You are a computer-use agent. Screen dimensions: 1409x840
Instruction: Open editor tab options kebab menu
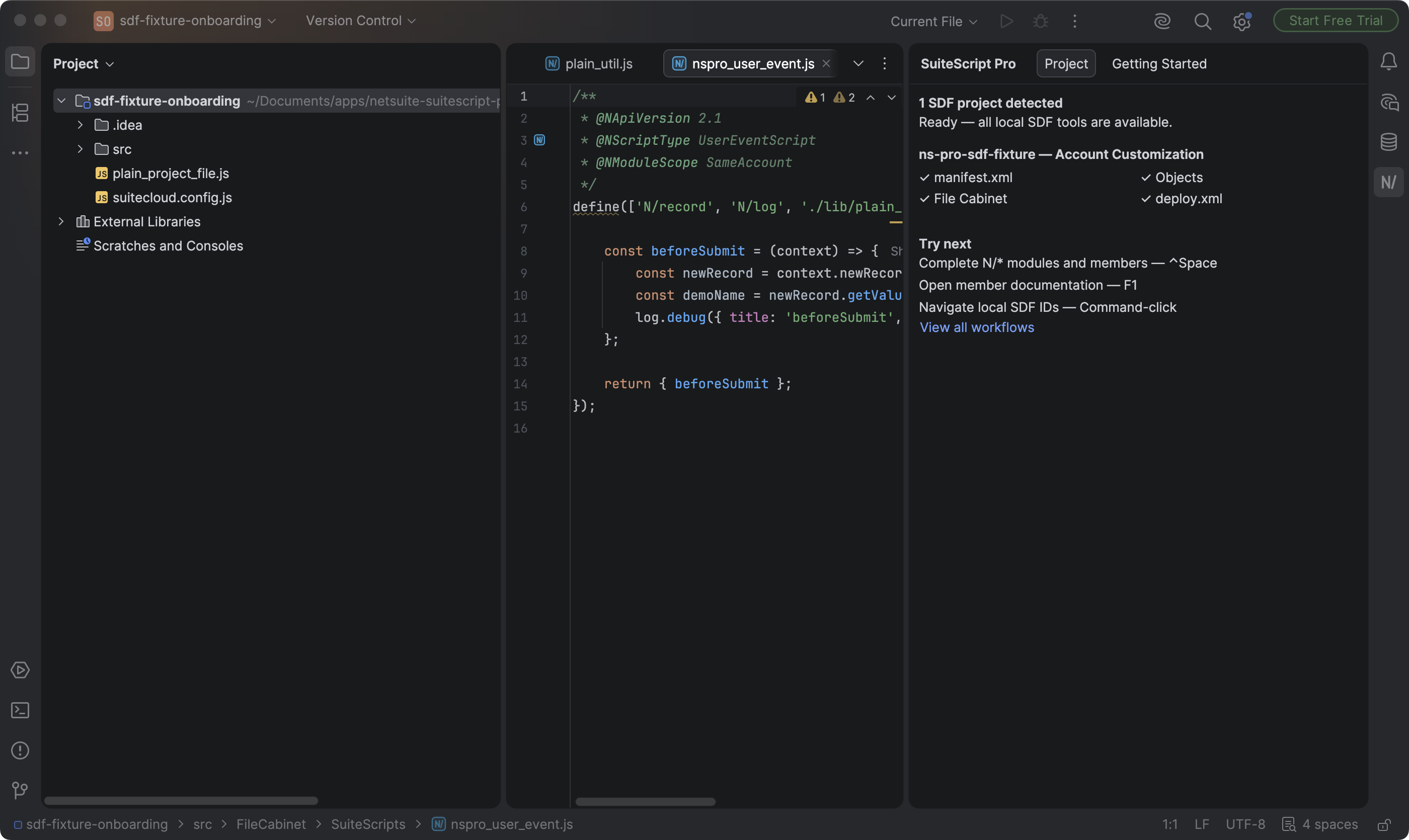point(885,63)
